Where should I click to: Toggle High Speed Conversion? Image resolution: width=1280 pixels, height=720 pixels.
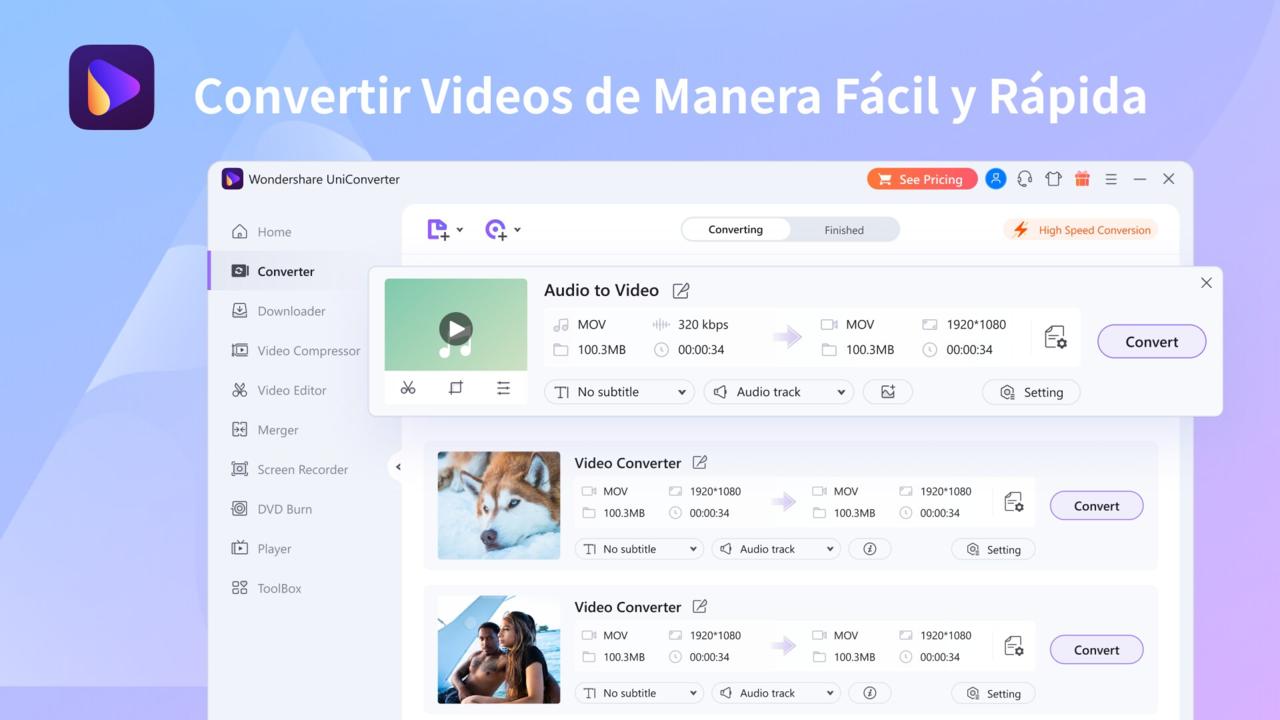pos(1081,230)
